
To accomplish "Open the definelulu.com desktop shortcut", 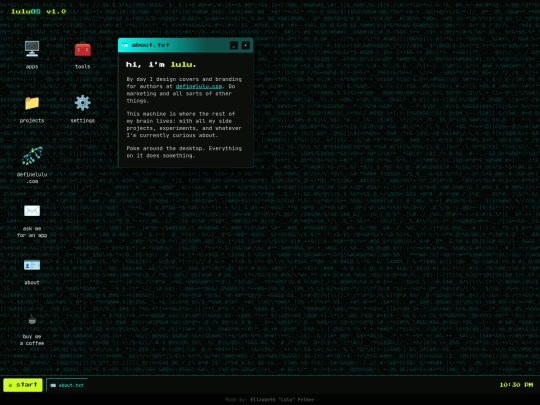I will coord(32,156).
